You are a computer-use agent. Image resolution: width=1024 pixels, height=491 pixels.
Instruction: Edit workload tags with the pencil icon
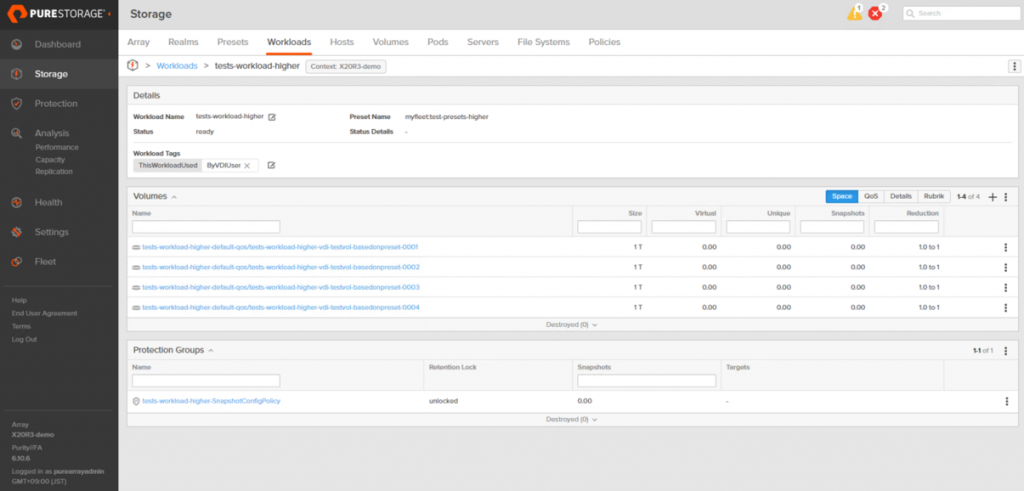coord(271,165)
